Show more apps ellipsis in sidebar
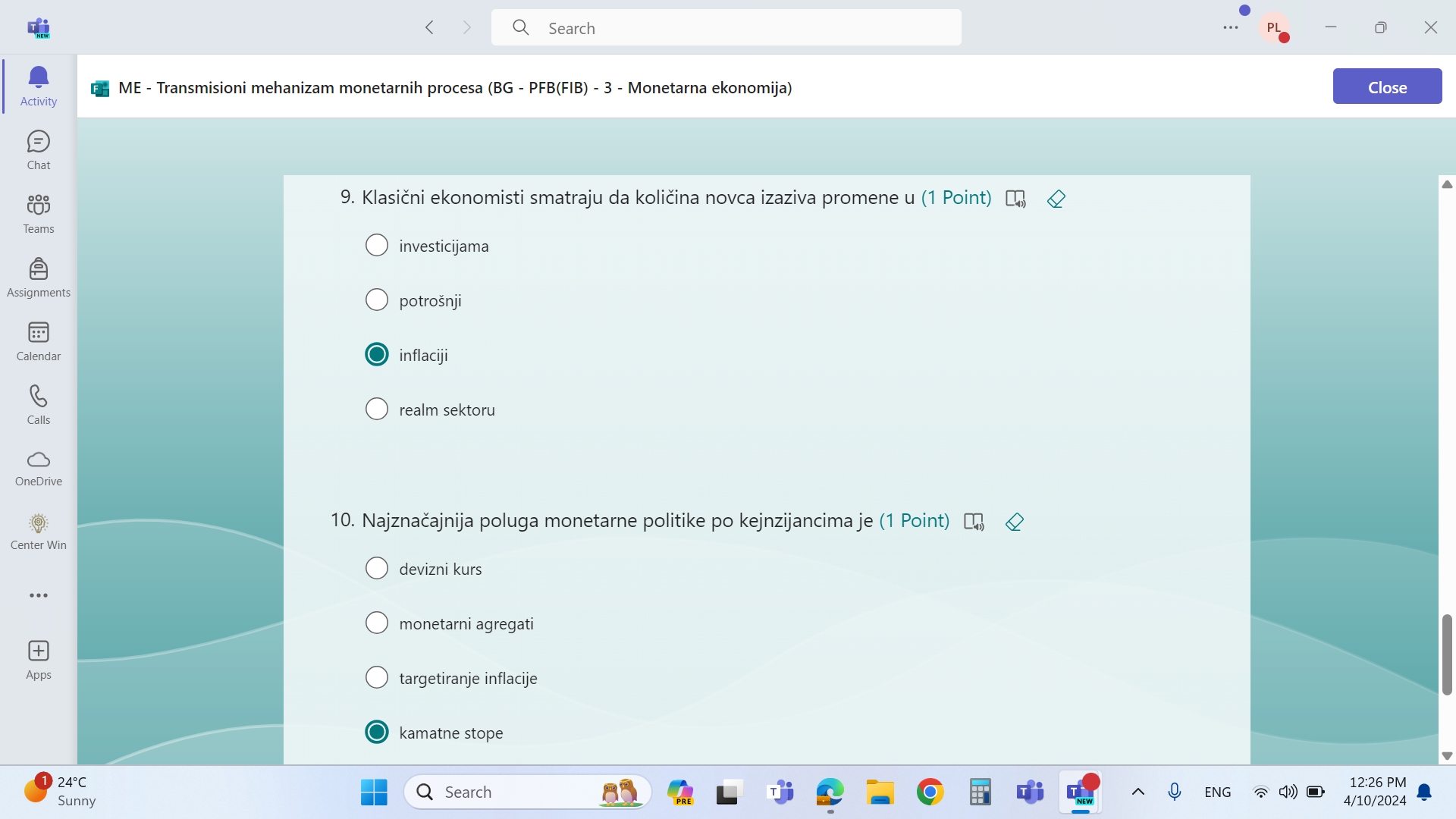This screenshot has width=1456, height=819. (x=39, y=595)
